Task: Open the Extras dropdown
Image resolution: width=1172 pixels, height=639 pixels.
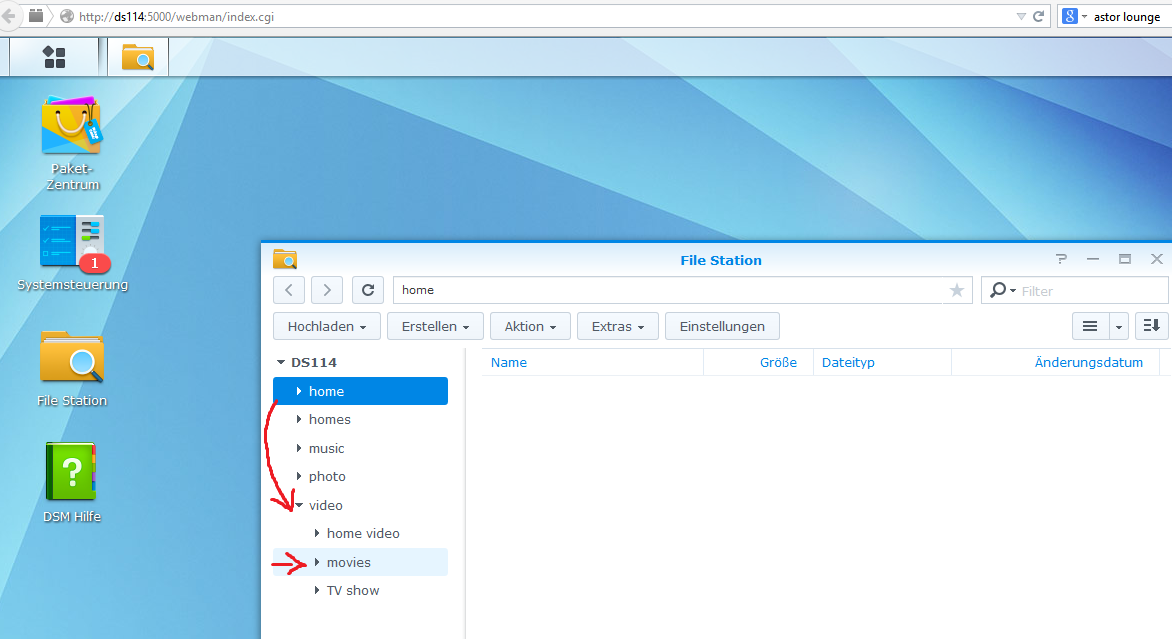Action: (x=617, y=327)
